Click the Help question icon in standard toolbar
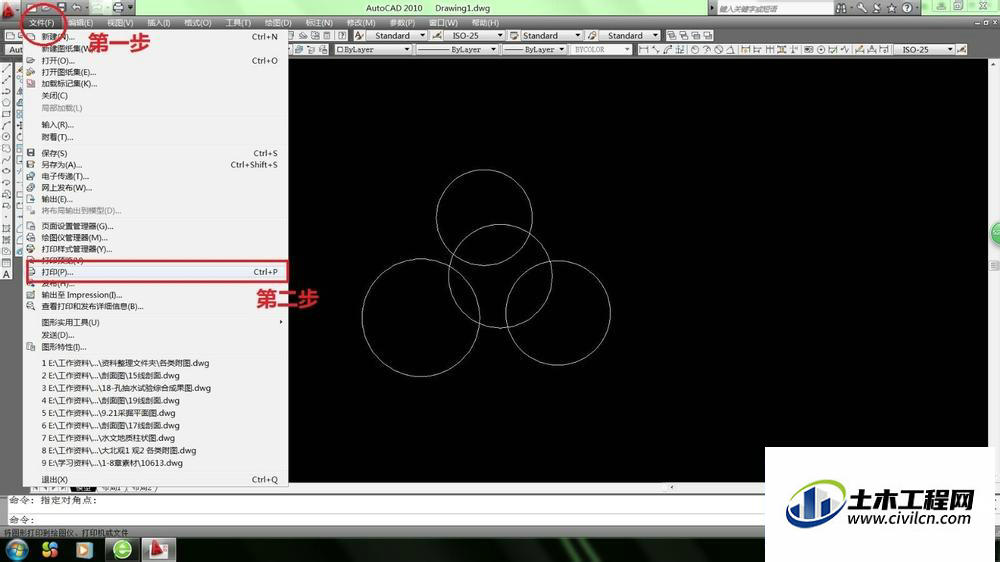This screenshot has width=1000, height=562. click(x=342, y=36)
